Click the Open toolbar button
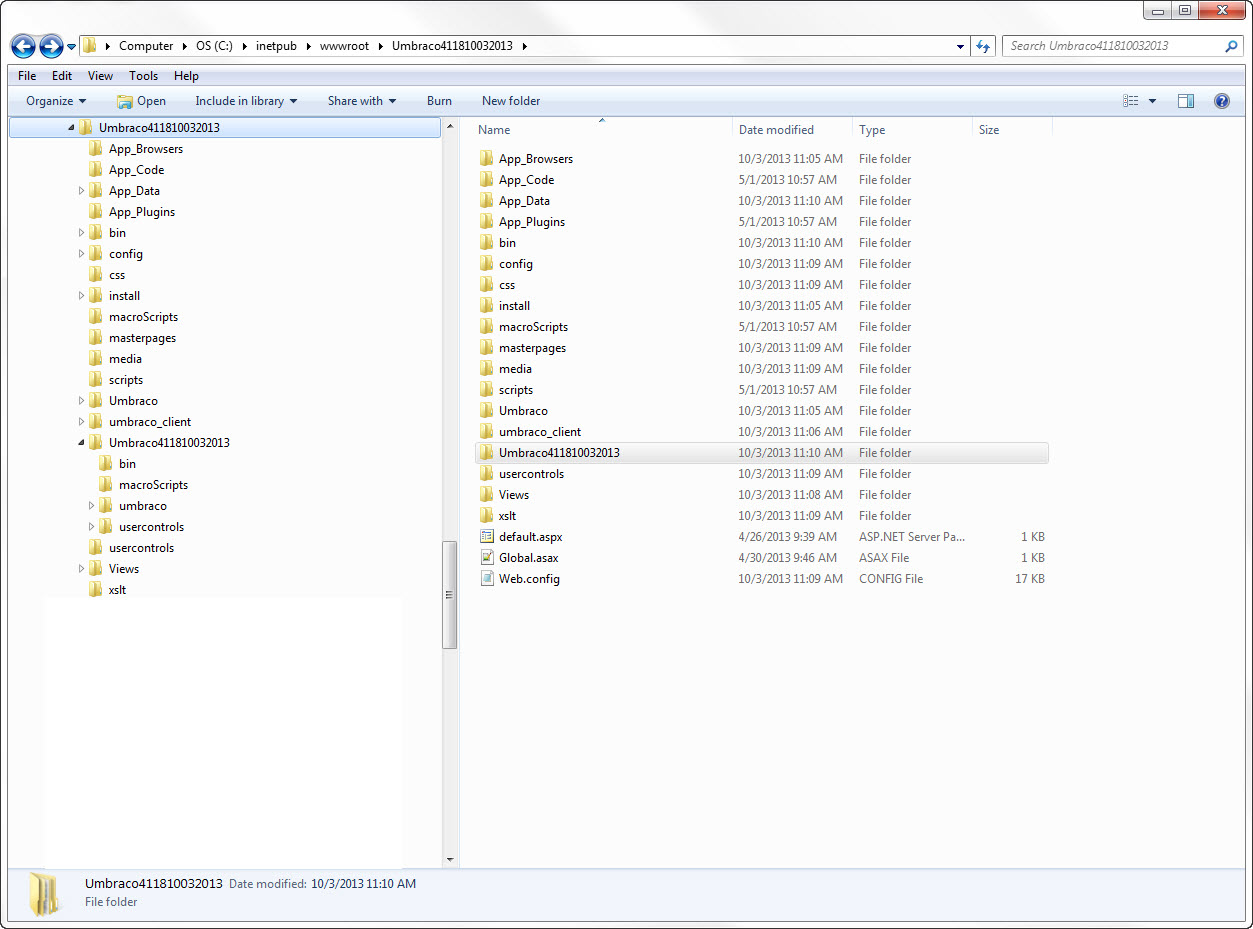The image size is (1253, 929). [141, 101]
